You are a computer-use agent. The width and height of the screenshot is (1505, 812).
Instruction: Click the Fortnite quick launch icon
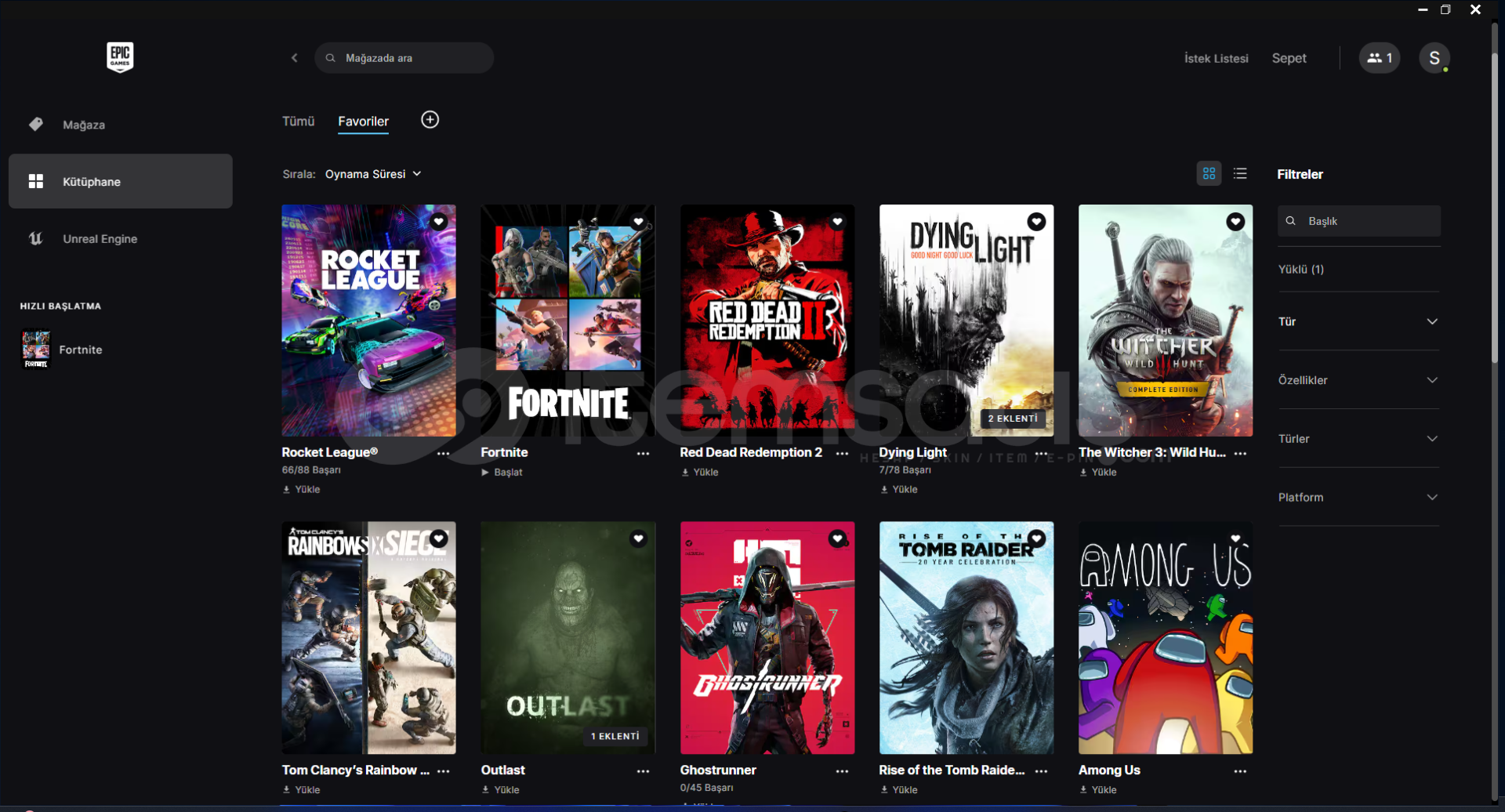coord(35,349)
